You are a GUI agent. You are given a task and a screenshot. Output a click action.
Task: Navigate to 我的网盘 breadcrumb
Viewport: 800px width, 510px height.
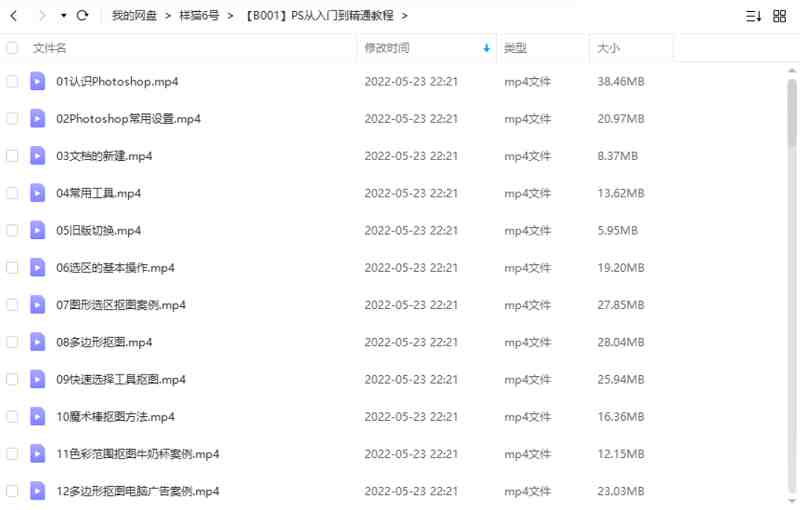click(x=134, y=16)
